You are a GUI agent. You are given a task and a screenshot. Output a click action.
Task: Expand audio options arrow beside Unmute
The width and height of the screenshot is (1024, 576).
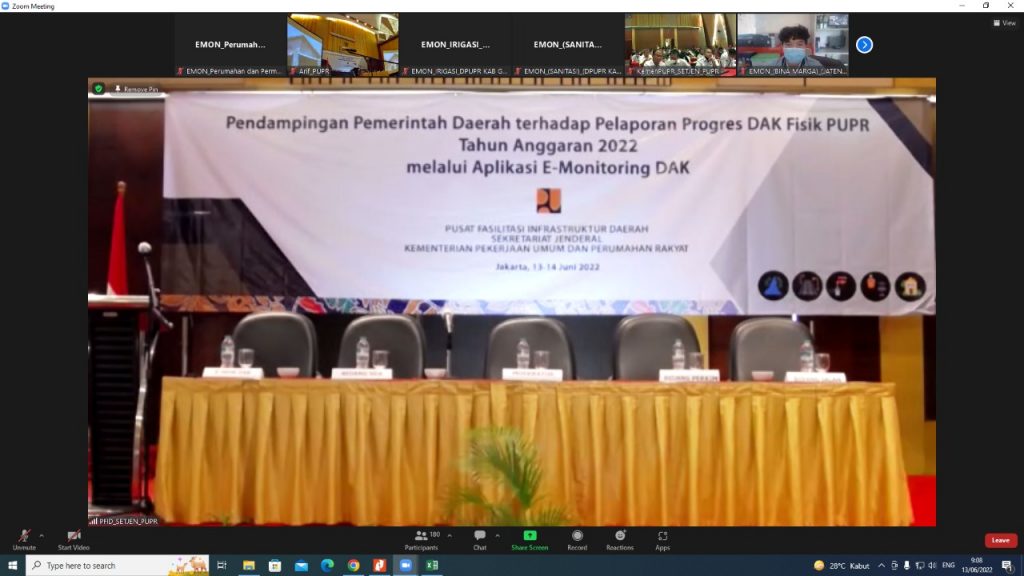pos(41,535)
